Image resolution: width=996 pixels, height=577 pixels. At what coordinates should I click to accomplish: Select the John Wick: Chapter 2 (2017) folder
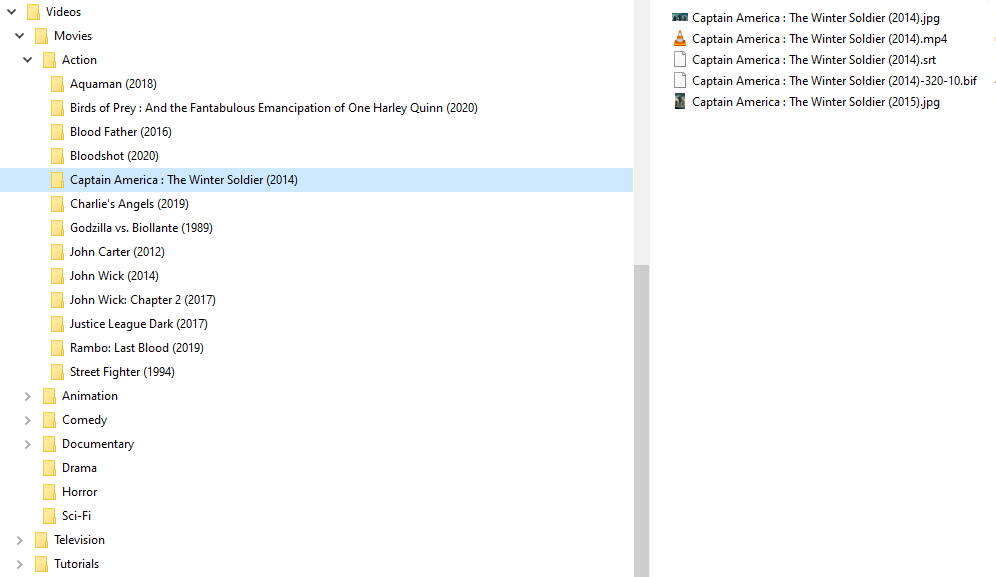coord(142,300)
